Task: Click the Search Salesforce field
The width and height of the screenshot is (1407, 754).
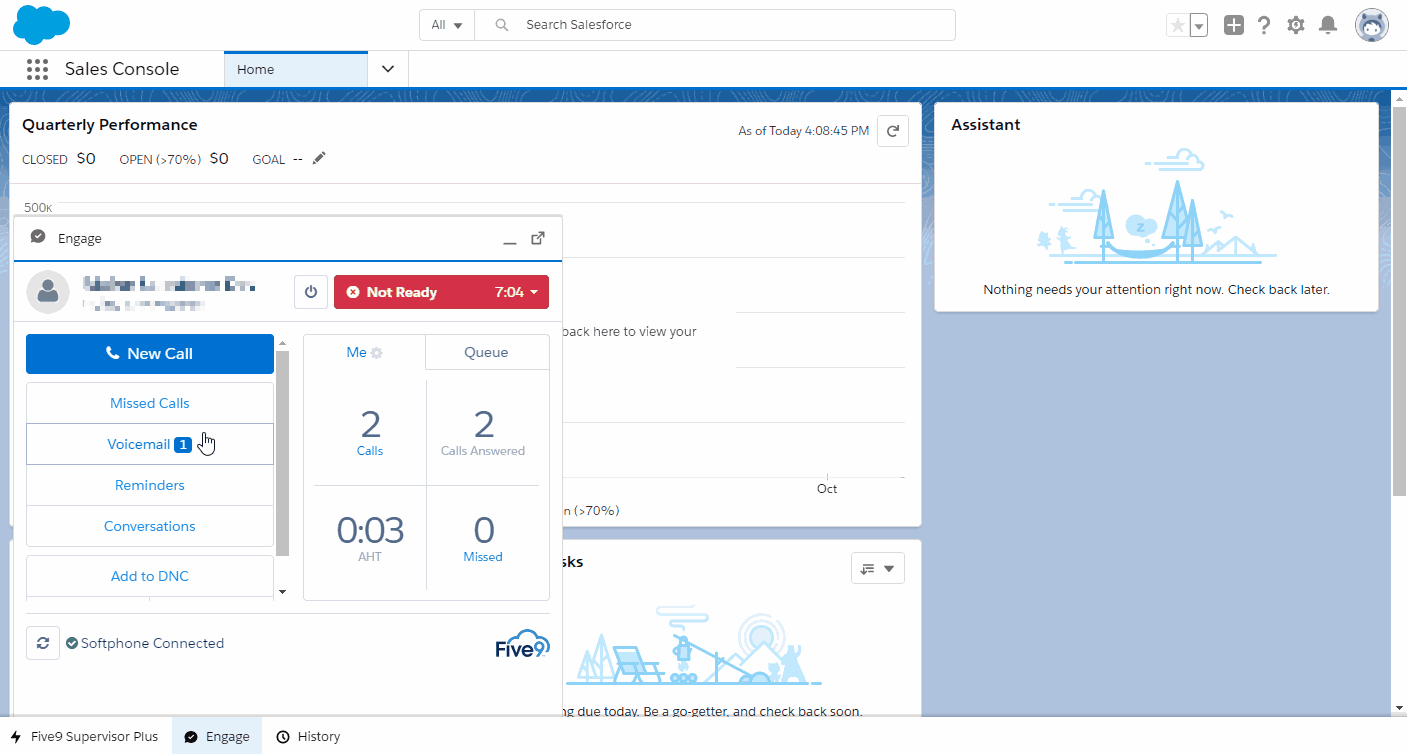Action: 715,25
